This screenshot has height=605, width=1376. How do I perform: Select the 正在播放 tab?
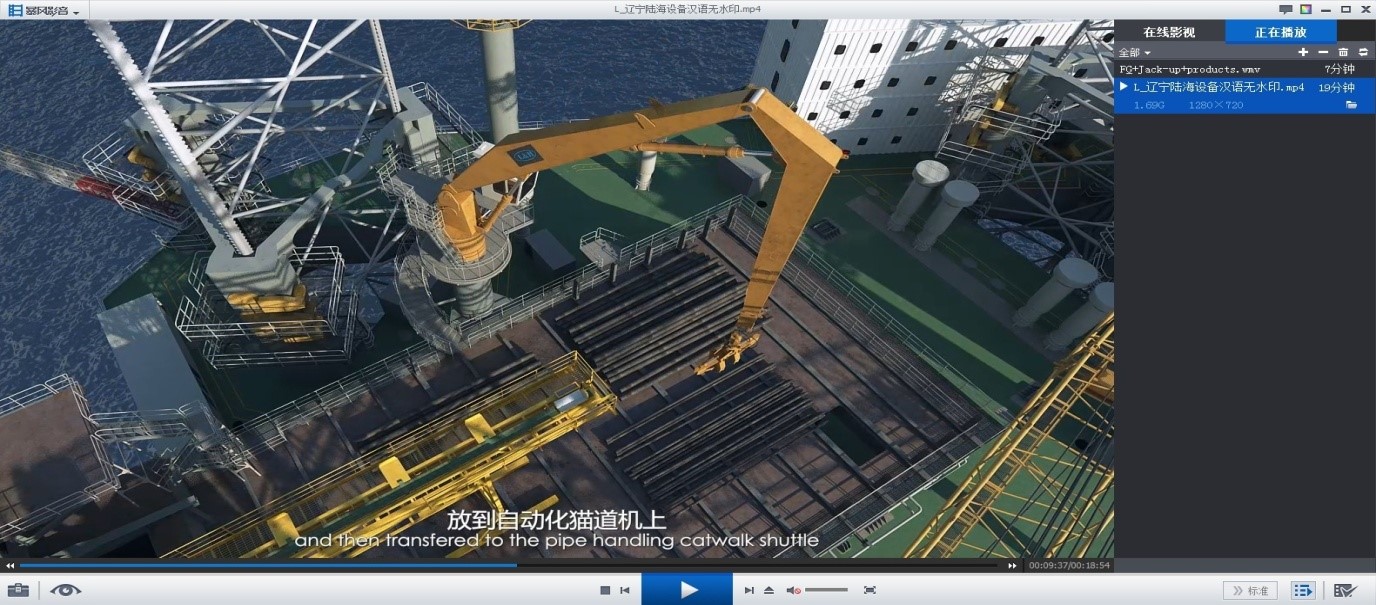click(1281, 32)
